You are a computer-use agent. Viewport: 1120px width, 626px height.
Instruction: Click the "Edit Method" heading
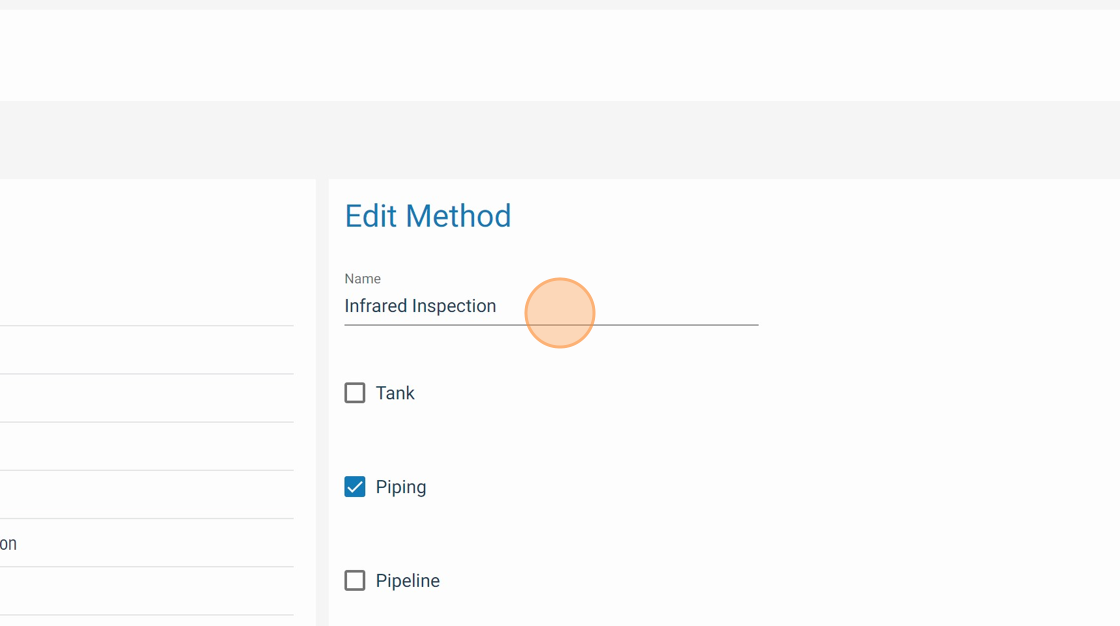coord(427,216)
